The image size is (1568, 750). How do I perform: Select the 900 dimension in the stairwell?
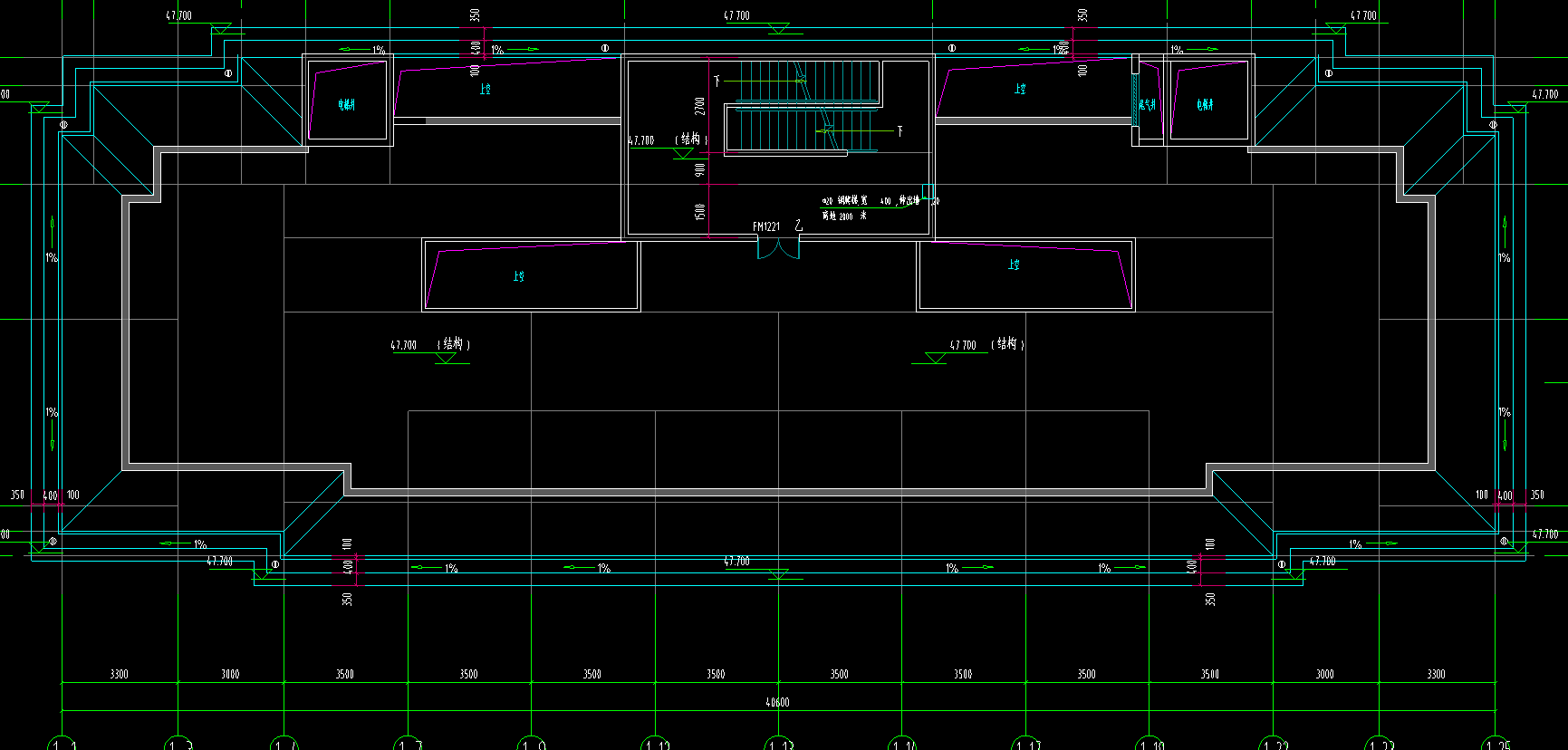(x=700, y=169)
